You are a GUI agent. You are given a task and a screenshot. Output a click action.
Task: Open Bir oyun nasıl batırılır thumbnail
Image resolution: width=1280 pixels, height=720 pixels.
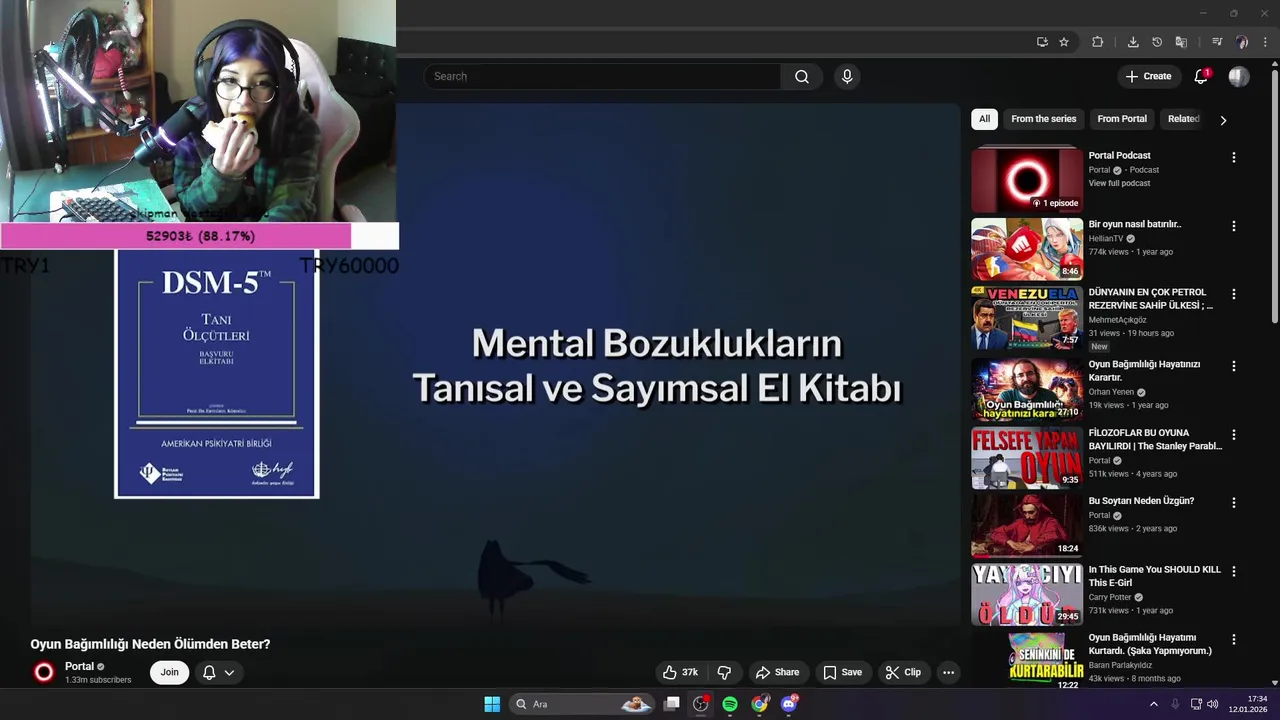pyautogui.click(x=1027, y=249)
